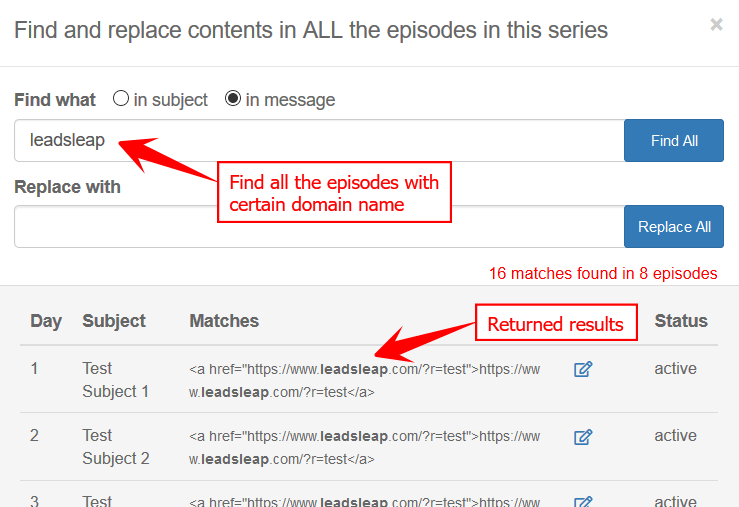The height and width of the screenshot is (507, 739).
Task: Focus the Replace with text field
Action: [x=319, y=227]
